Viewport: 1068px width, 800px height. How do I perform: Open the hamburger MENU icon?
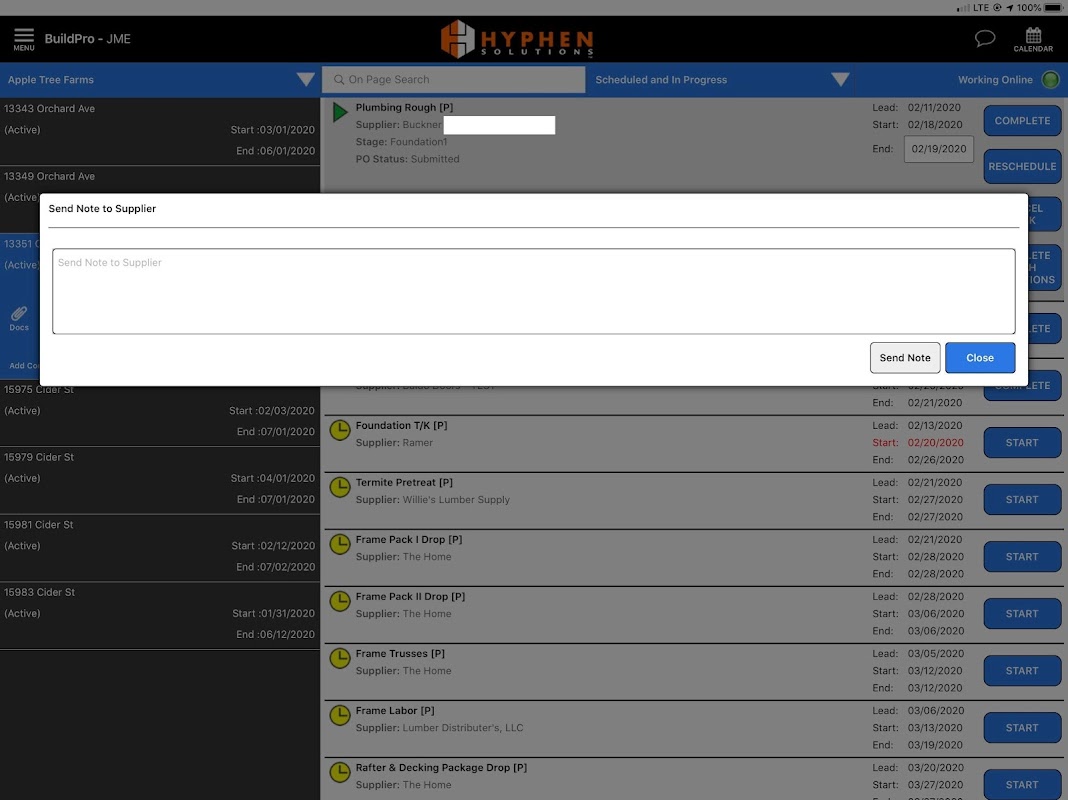click(x=24, y=39)
